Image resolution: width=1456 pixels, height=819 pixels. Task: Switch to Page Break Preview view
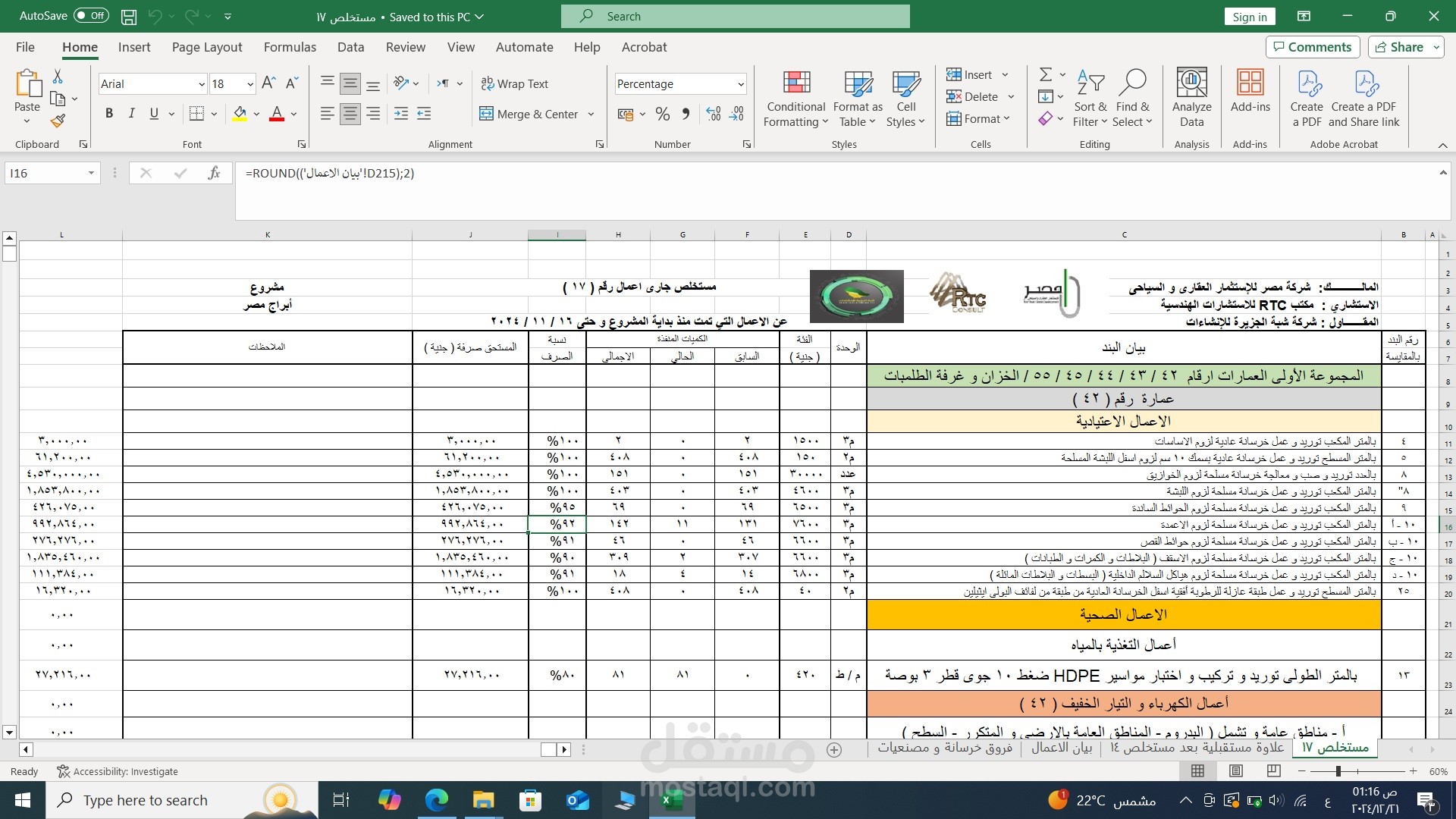(x=1274, y=770)
